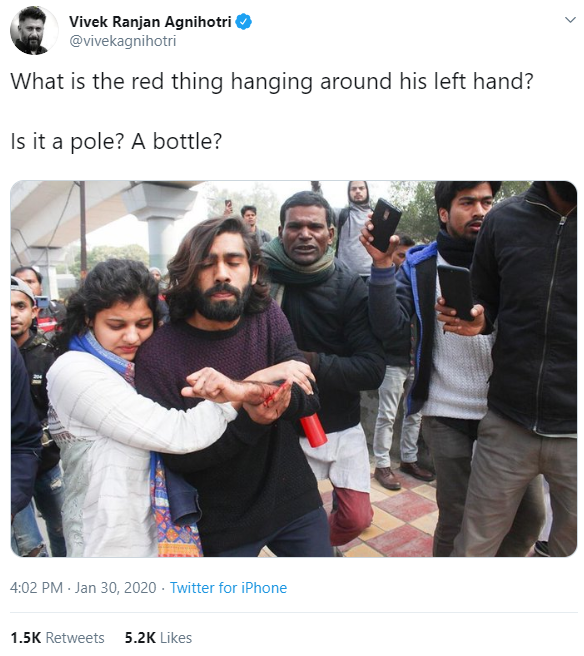
Task: View the 5.2K Likes list
Action: click(x=158, y=638)
